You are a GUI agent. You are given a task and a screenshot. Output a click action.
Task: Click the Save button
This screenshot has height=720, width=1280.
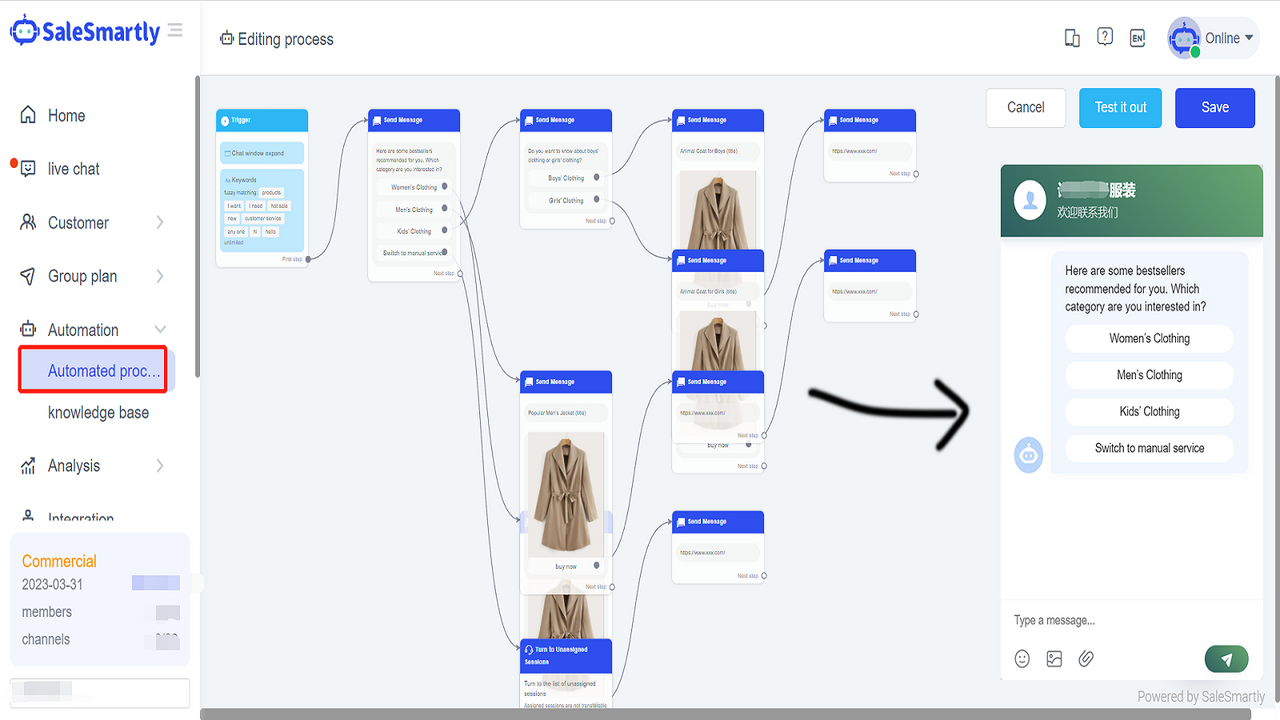[1214, 107]
